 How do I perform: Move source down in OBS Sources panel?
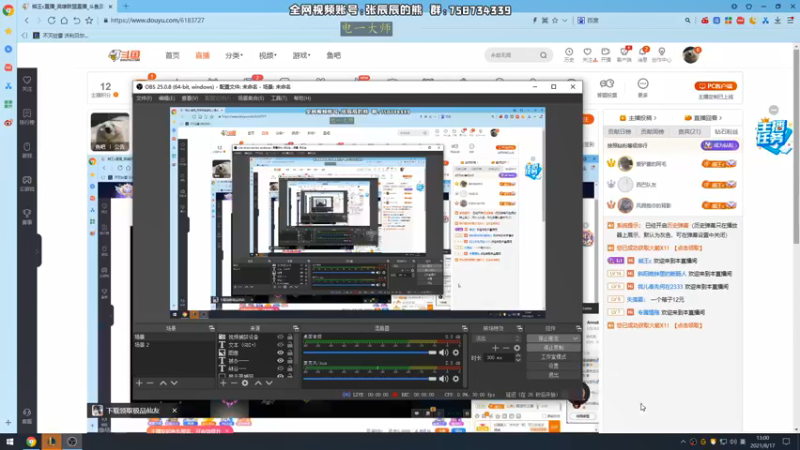coord(269,383)
